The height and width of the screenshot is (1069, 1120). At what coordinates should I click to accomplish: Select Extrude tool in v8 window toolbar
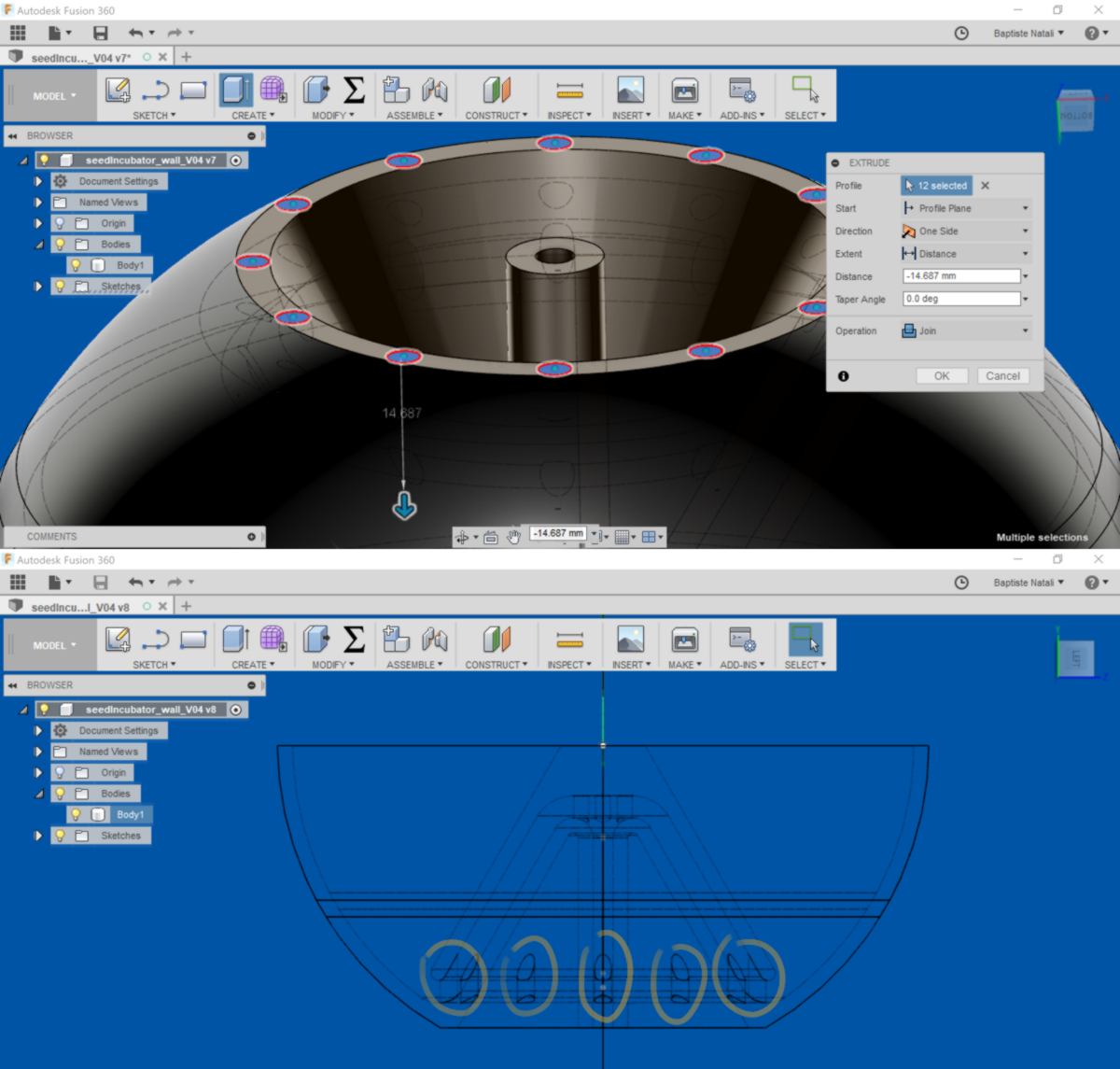[x=235, y=639]
